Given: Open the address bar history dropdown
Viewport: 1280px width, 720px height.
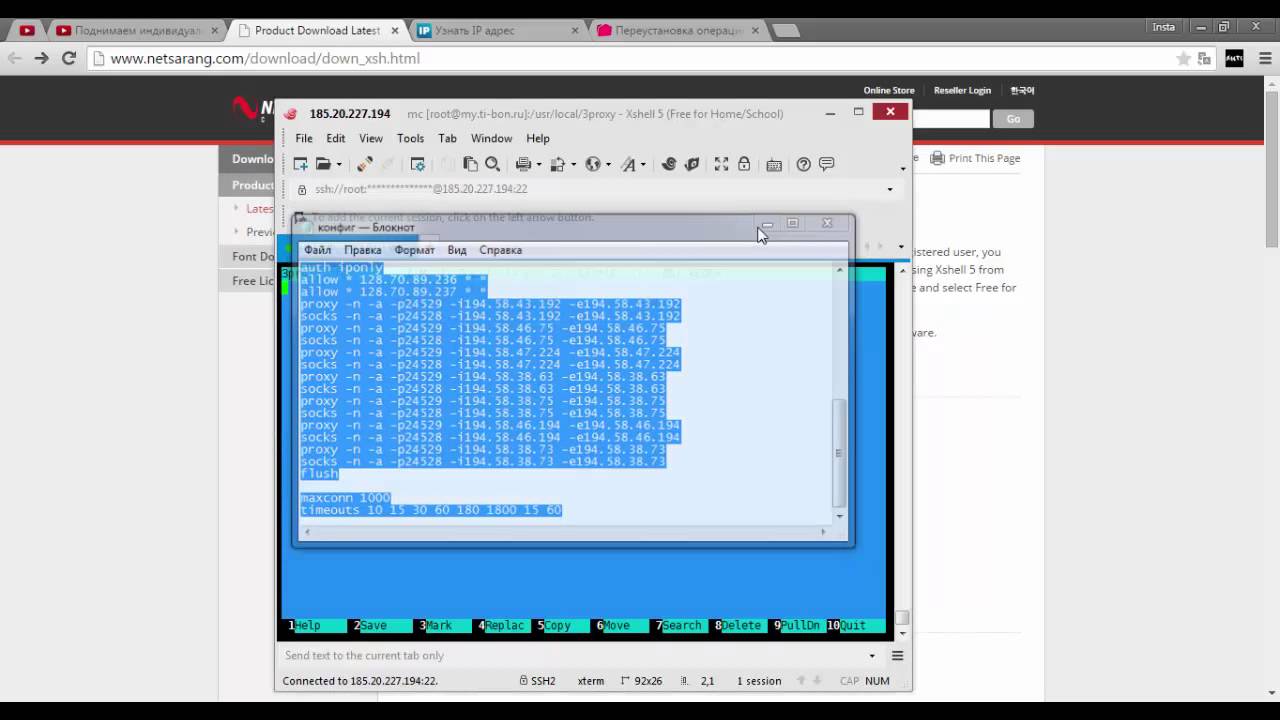Looking at the screenshot, I should click(890, 189).
